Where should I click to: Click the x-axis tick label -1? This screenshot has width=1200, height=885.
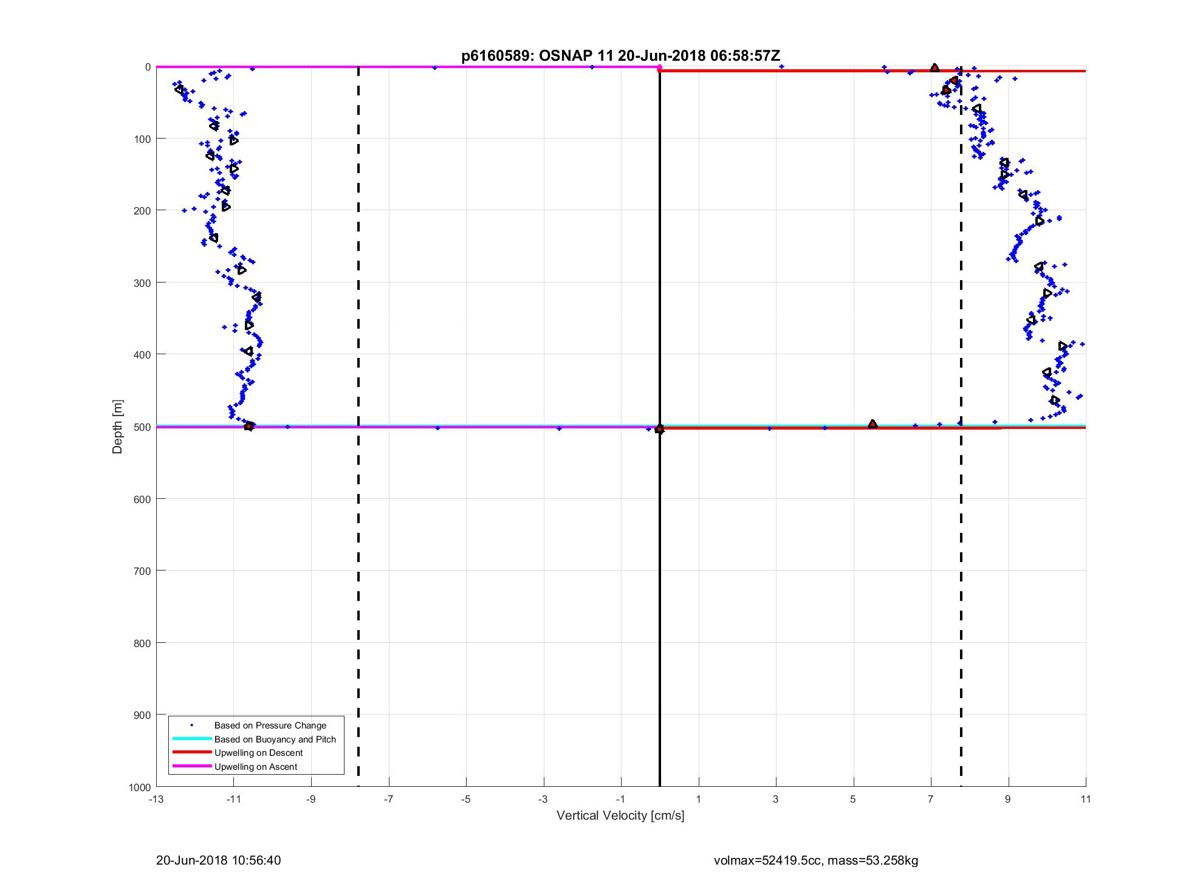[x=621, y=799]
